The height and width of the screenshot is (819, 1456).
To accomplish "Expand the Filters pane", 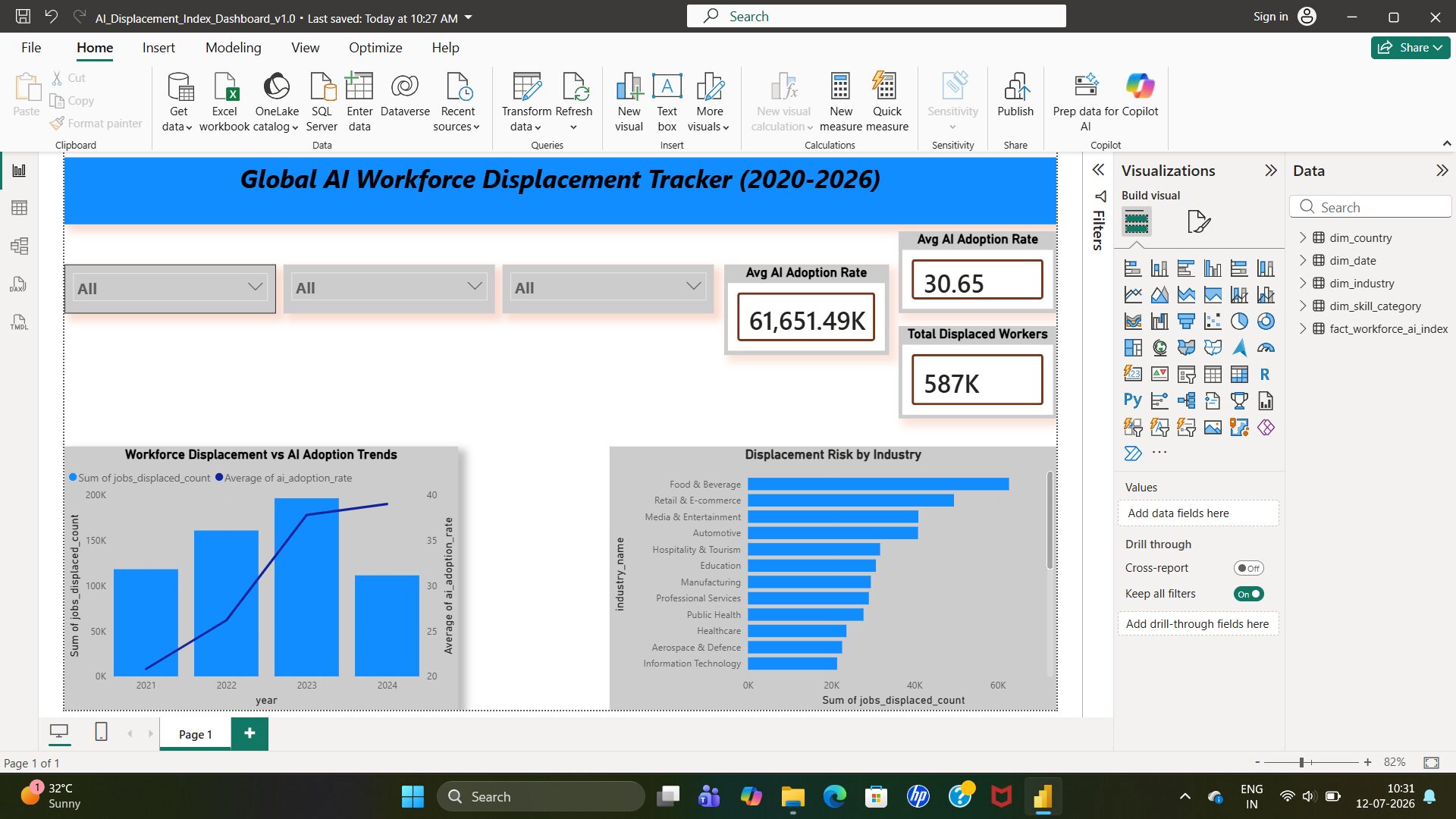I will click(x=1098, y=170).
